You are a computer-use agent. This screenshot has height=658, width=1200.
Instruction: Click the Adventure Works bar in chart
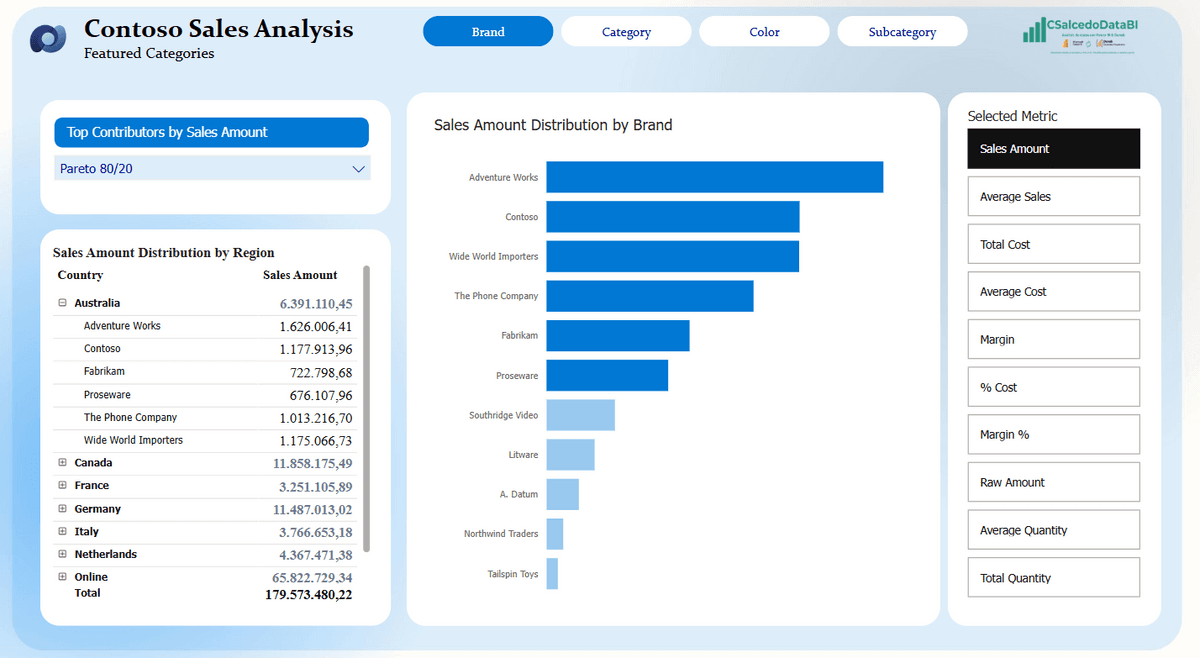(x=714, y=177)
